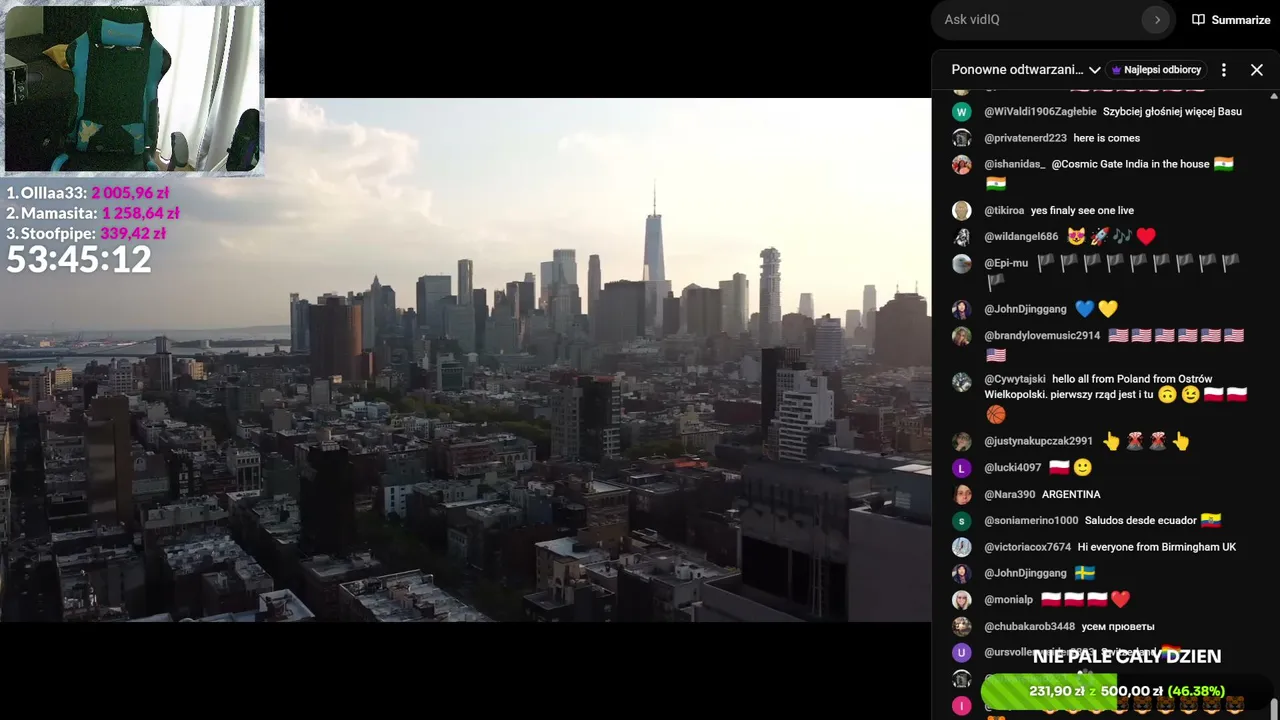Close the chat replay panel
The width and height of the screenshot is (1280, 720).
(x=1257, y=70)
